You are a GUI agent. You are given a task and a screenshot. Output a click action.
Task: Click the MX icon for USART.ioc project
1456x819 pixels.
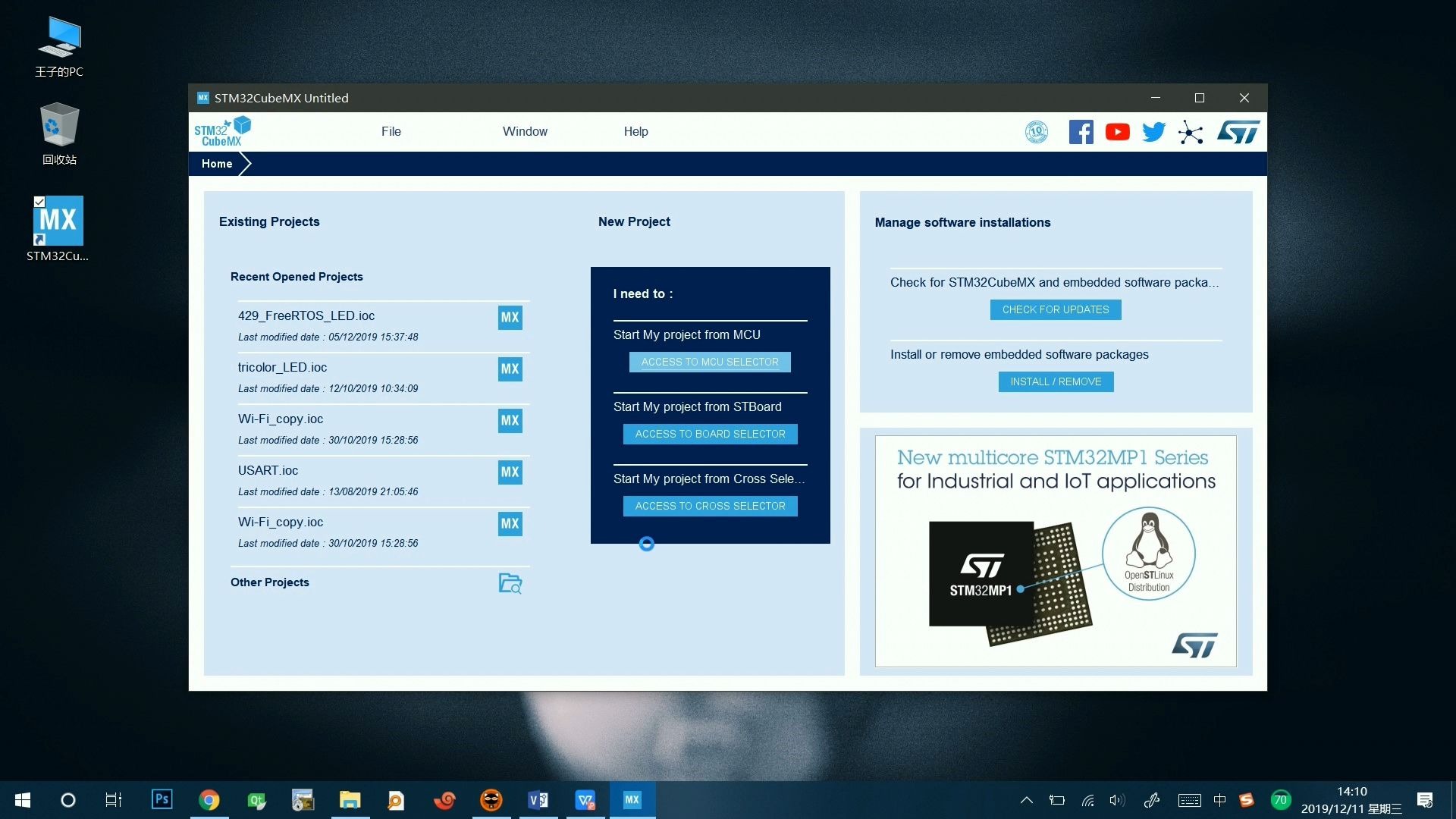[510, 472]
